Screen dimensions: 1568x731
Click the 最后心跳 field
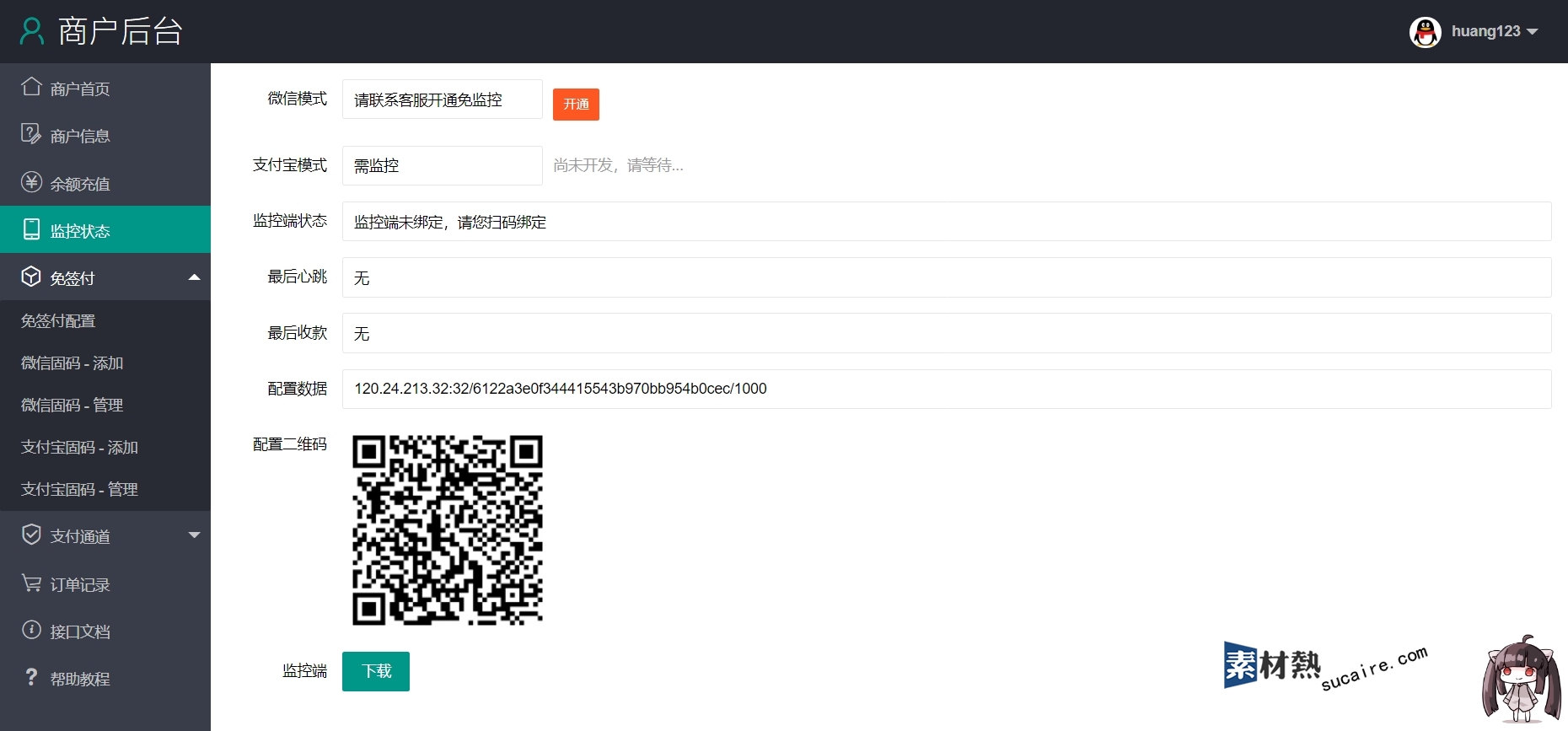point(947,277)
